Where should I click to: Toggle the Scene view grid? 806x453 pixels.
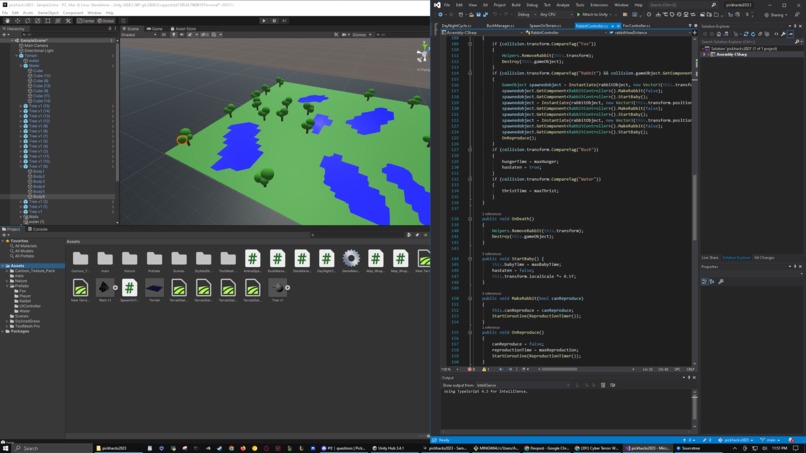(x=214, y=34)
